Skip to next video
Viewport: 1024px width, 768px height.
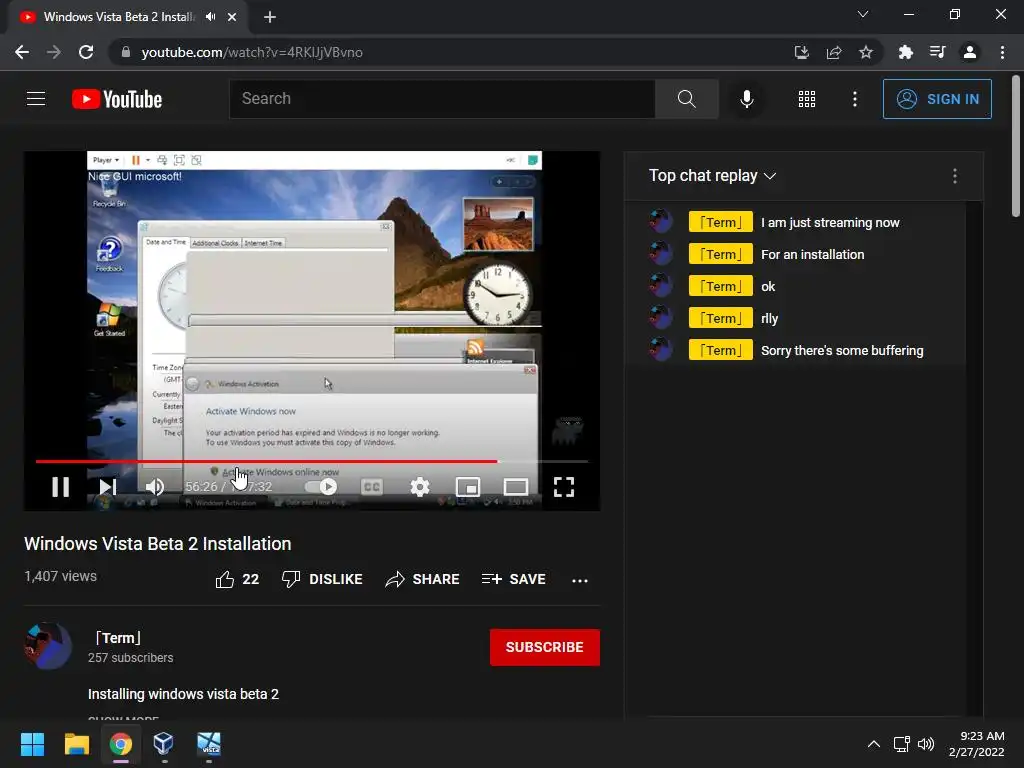coord(108,487)
